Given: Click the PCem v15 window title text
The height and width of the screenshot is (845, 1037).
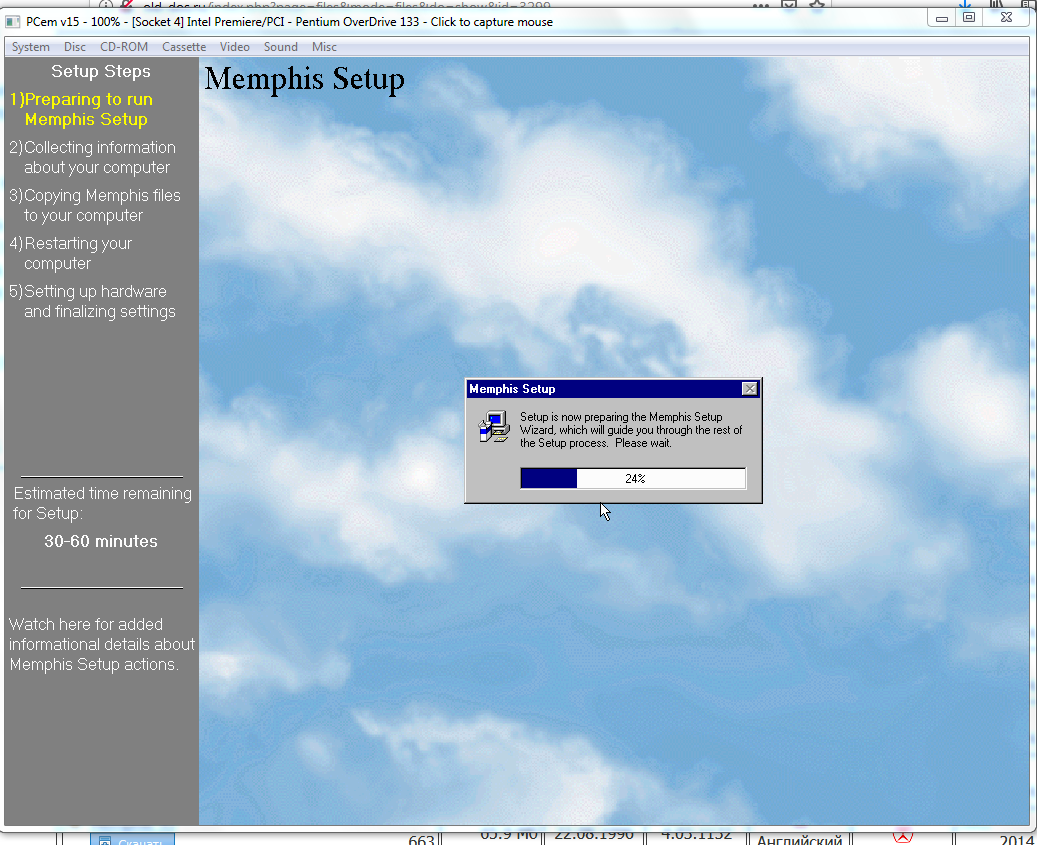Looking at the screenshot, I should click(x=289, y=22).
